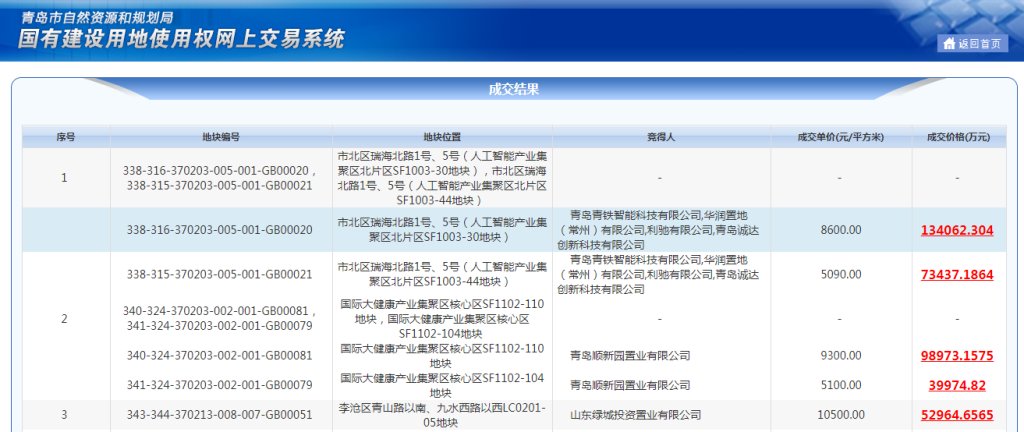The height and width of the screenshot is (432, 1024).
Task: Click 青岛顺新园置业有限公司 in the SF1102-104 row
Action: click(x=630, y=385)
